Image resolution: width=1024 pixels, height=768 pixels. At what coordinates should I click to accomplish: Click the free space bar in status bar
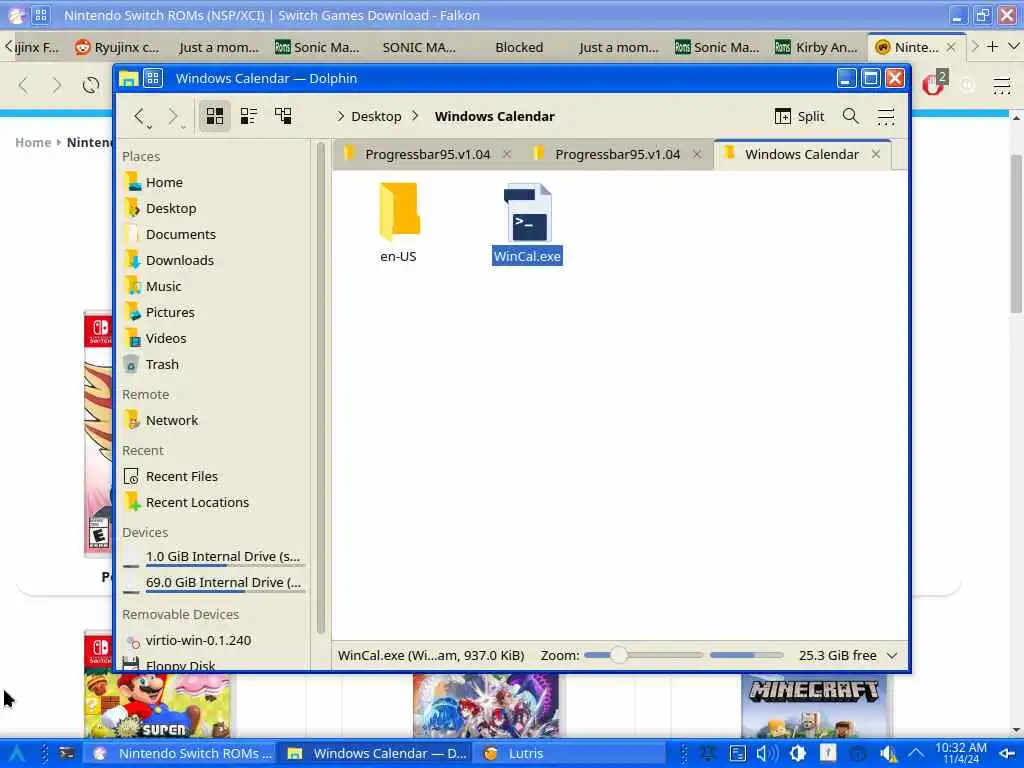[x=746, y=655]
